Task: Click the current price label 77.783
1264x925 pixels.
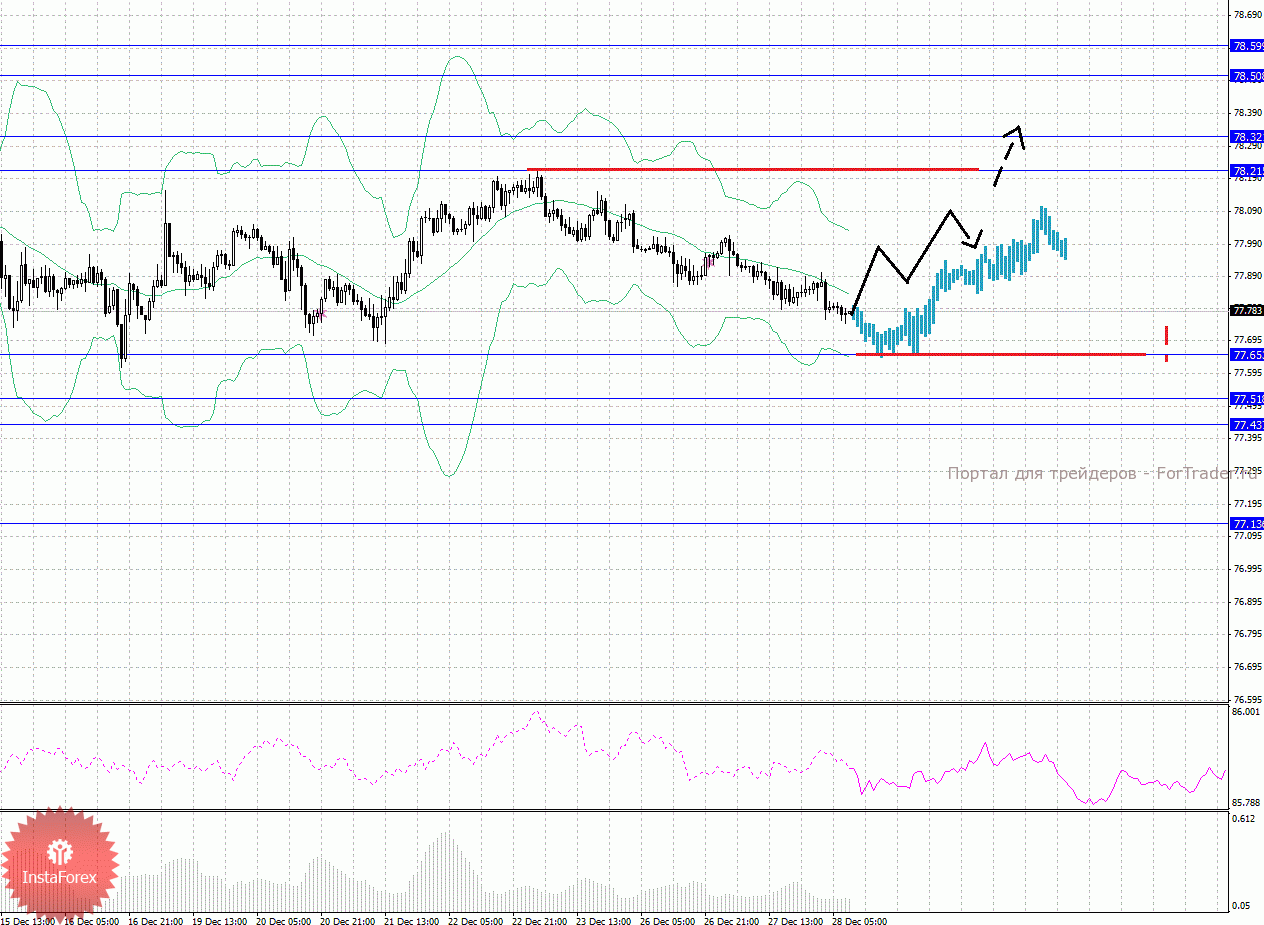Action: click(x=1246, y=310)
